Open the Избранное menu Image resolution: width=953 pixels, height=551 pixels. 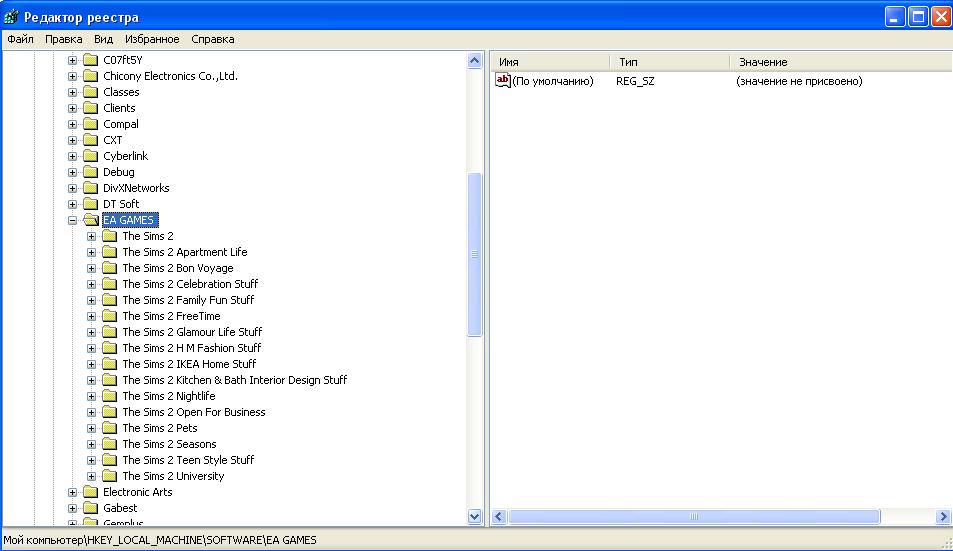[x=152, y=39]
